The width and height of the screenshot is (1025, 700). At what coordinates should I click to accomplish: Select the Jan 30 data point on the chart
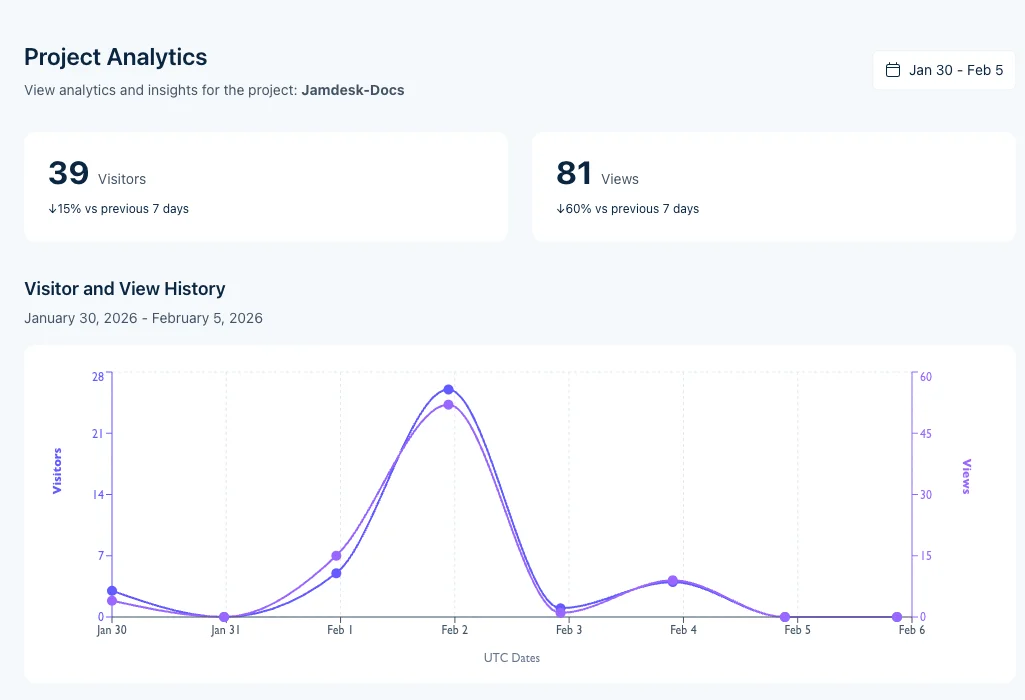pos(111,591)
